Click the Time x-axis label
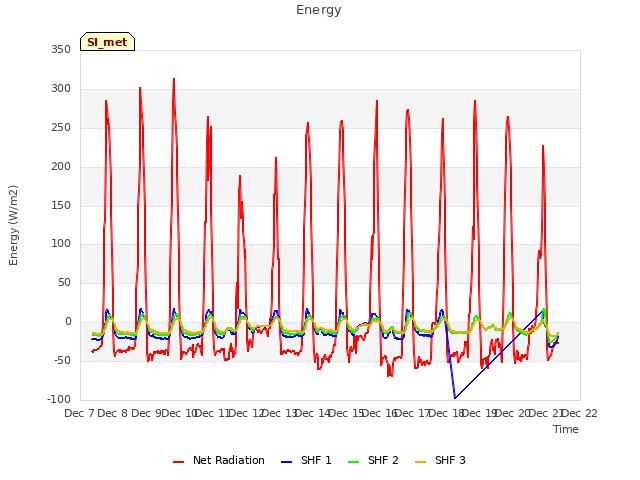Viewport: 640px width, 480px height. coord(566,429)
